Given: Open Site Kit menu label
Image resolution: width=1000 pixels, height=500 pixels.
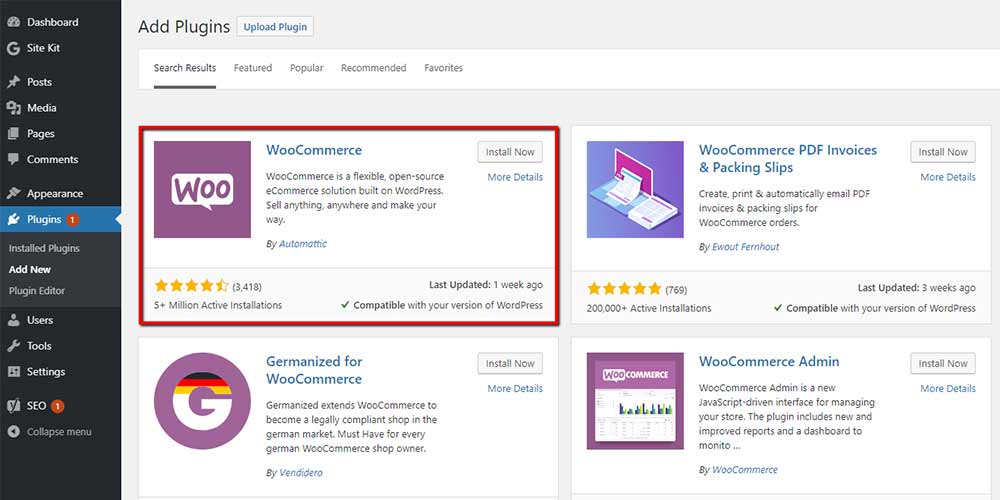Looking at the screenshot, I should point(43,48).
